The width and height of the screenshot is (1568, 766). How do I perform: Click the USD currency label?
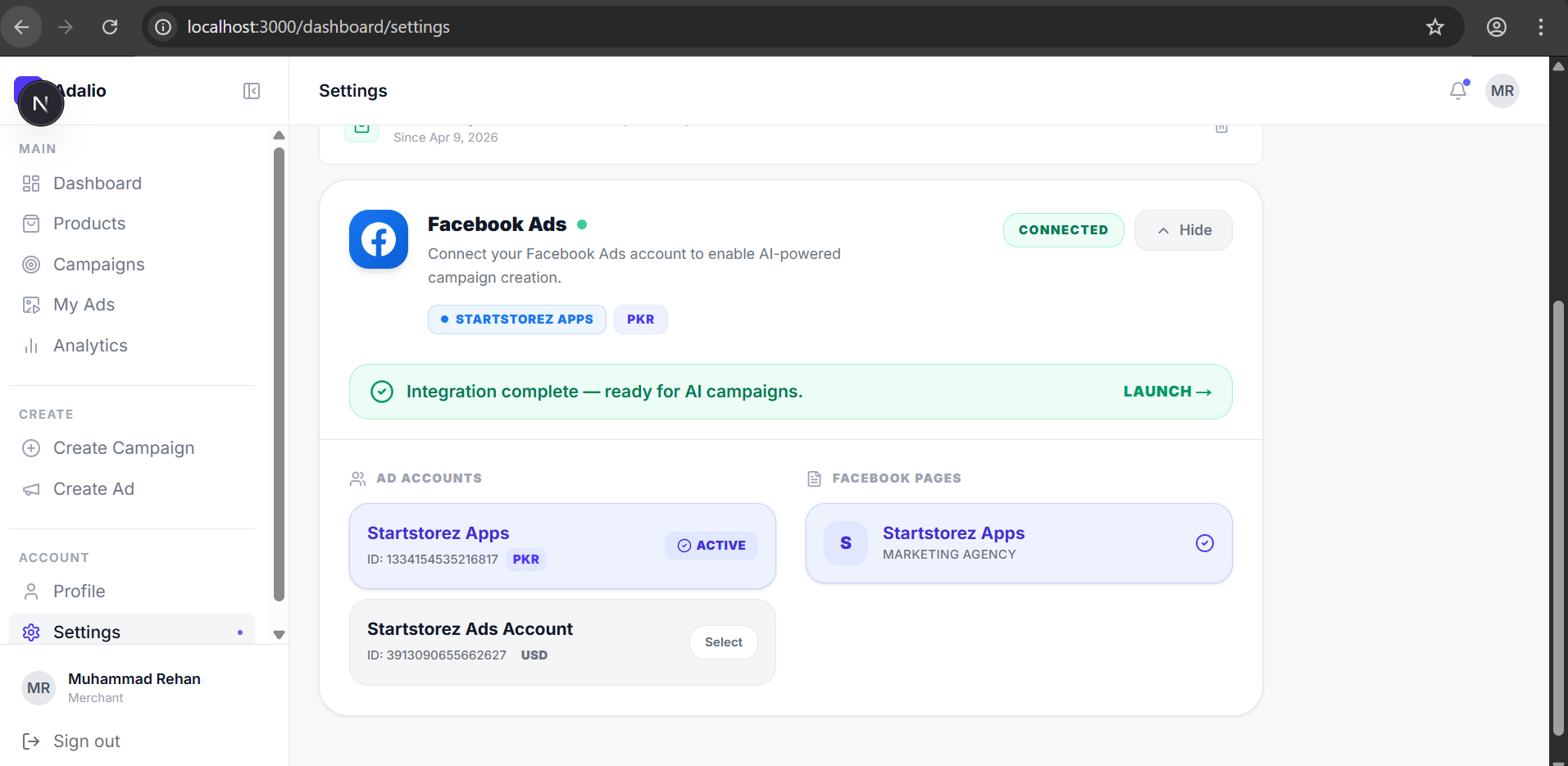[x=534, y=655]
